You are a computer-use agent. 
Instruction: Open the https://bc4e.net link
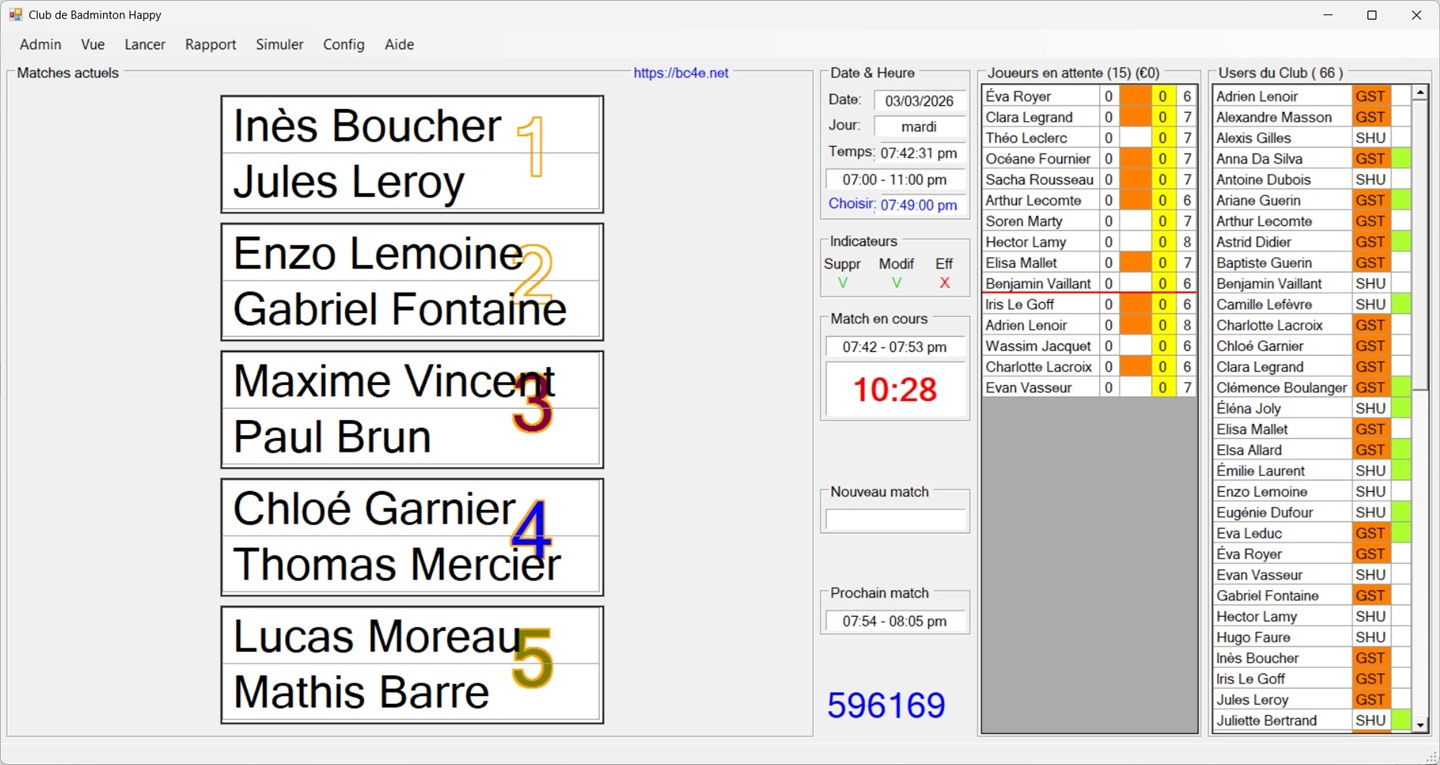tap(681, 72)
